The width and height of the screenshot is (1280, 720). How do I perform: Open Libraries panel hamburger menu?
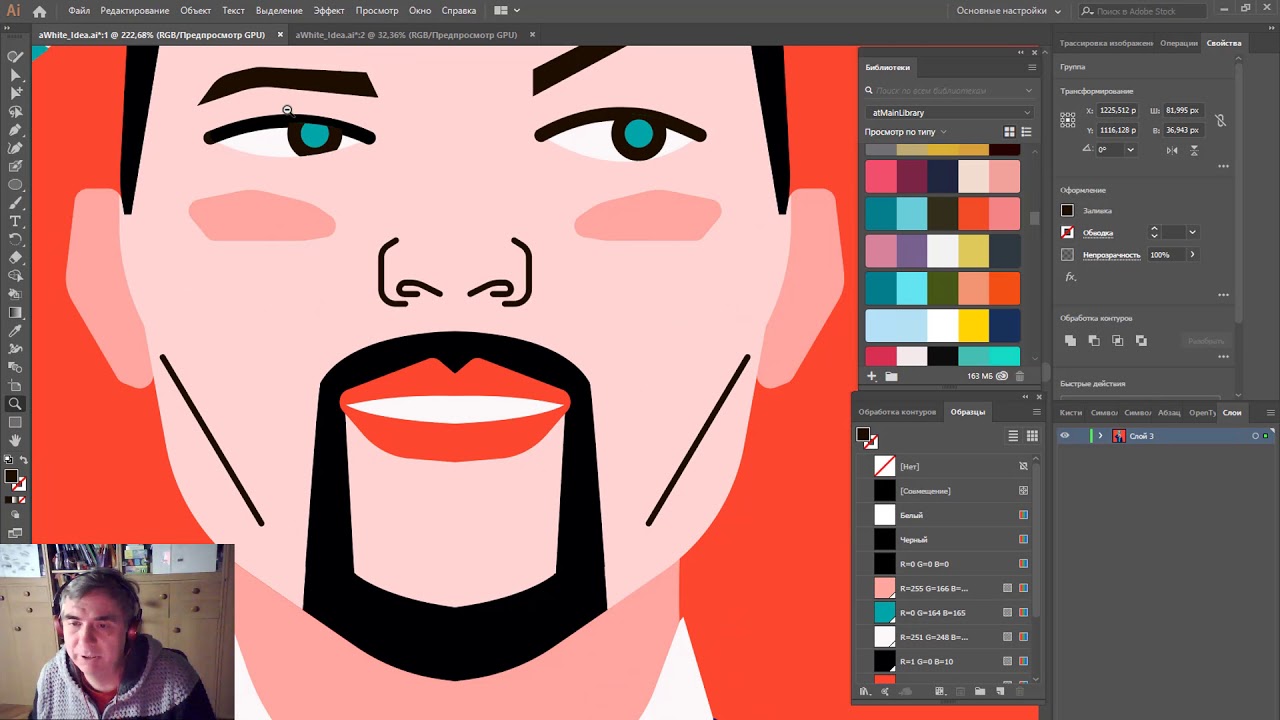pyautogui.click(x=1032, y=67)
